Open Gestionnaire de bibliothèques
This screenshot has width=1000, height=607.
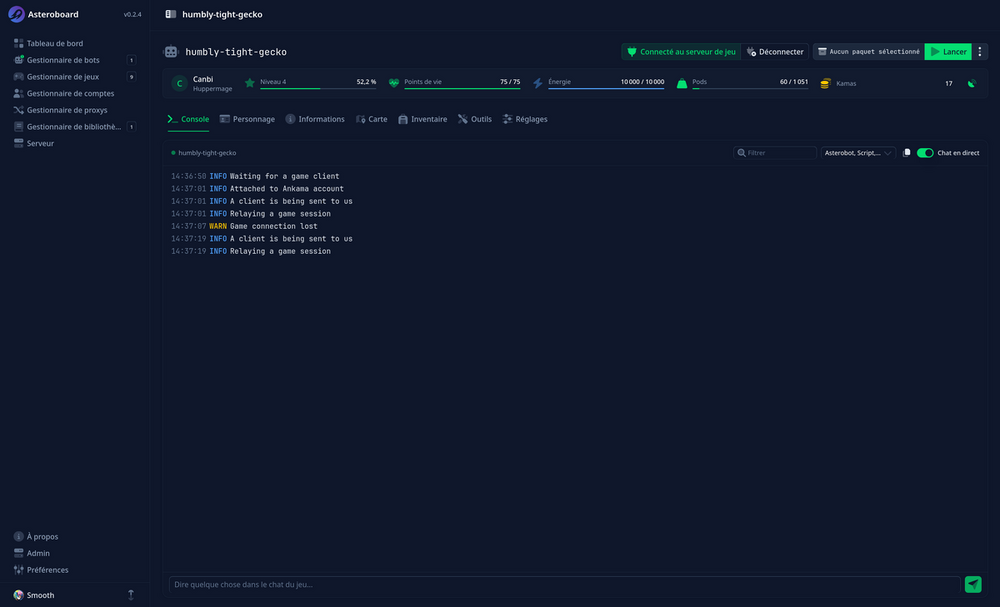(x=75, y=126)
